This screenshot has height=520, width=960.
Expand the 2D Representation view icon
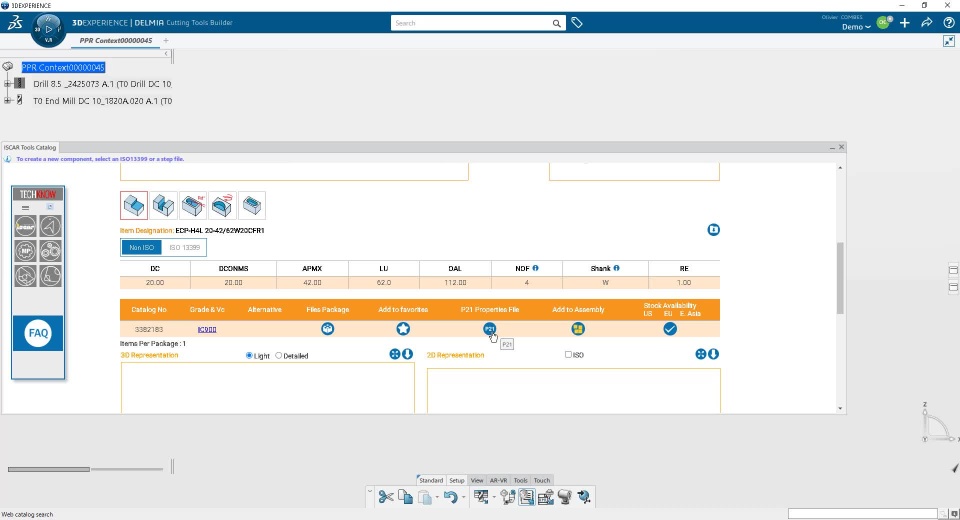pos(701,354)
